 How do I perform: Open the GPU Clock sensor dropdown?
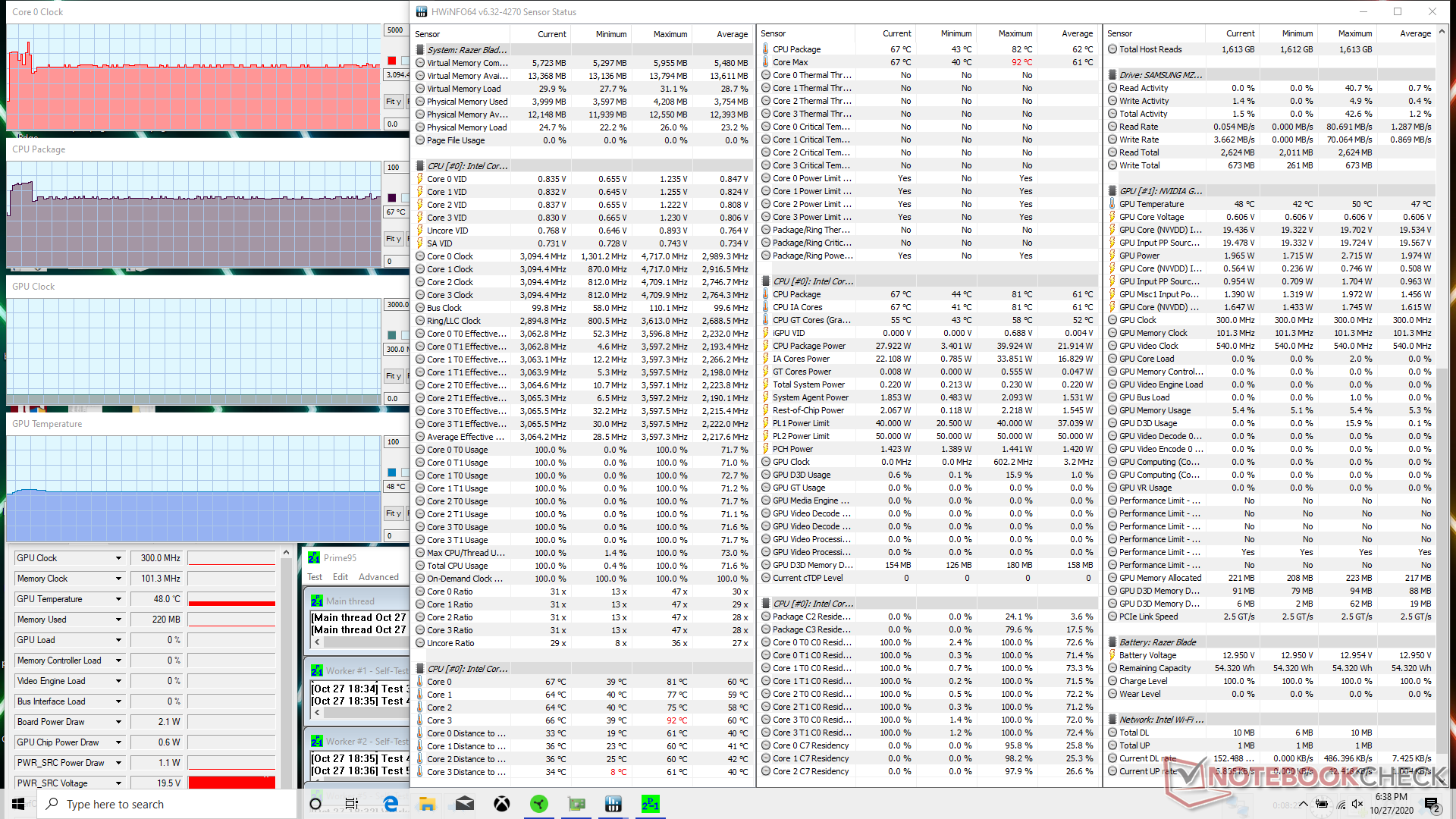pos(118,558)
